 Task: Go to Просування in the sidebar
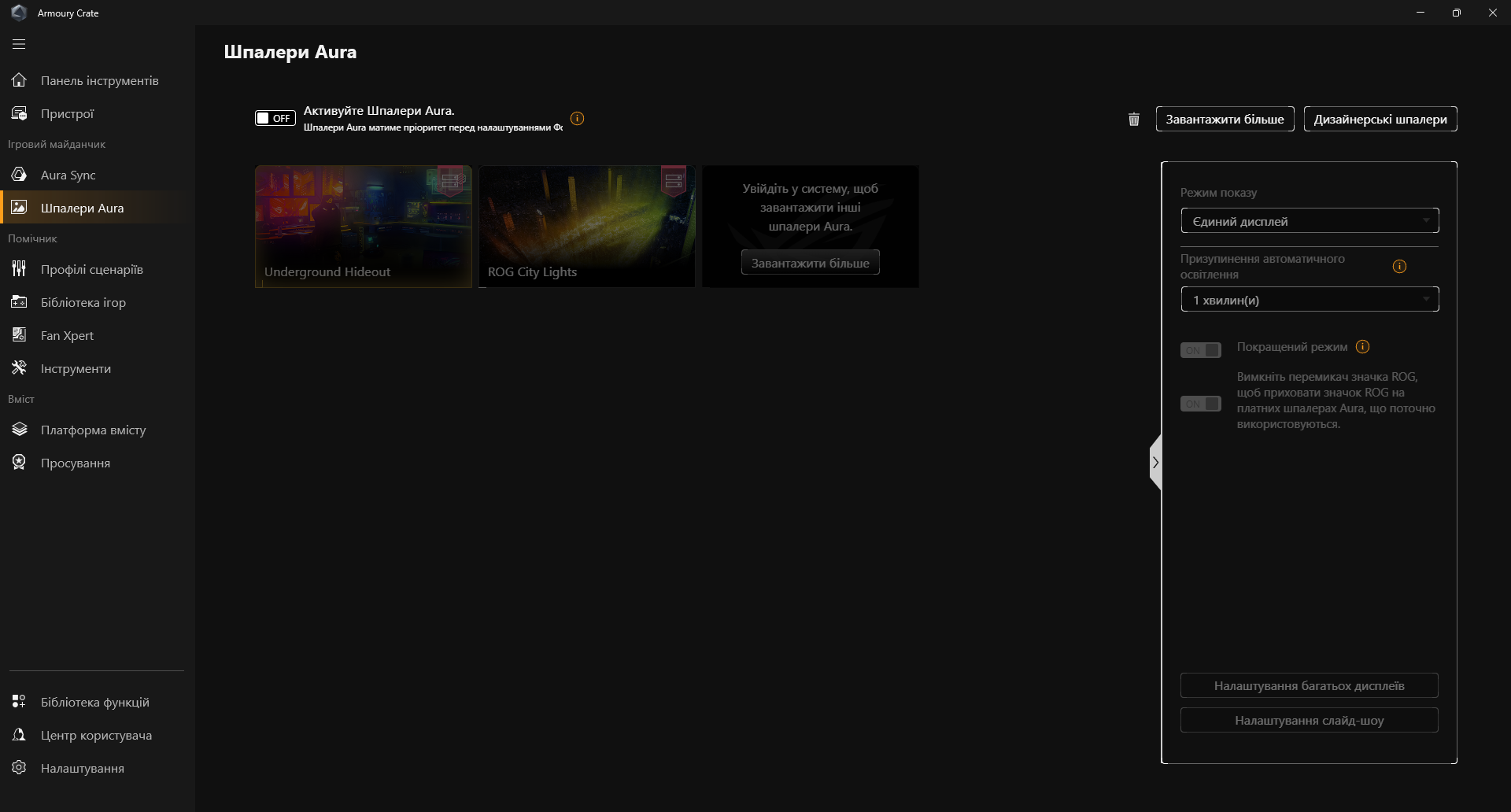pos(98,463)
